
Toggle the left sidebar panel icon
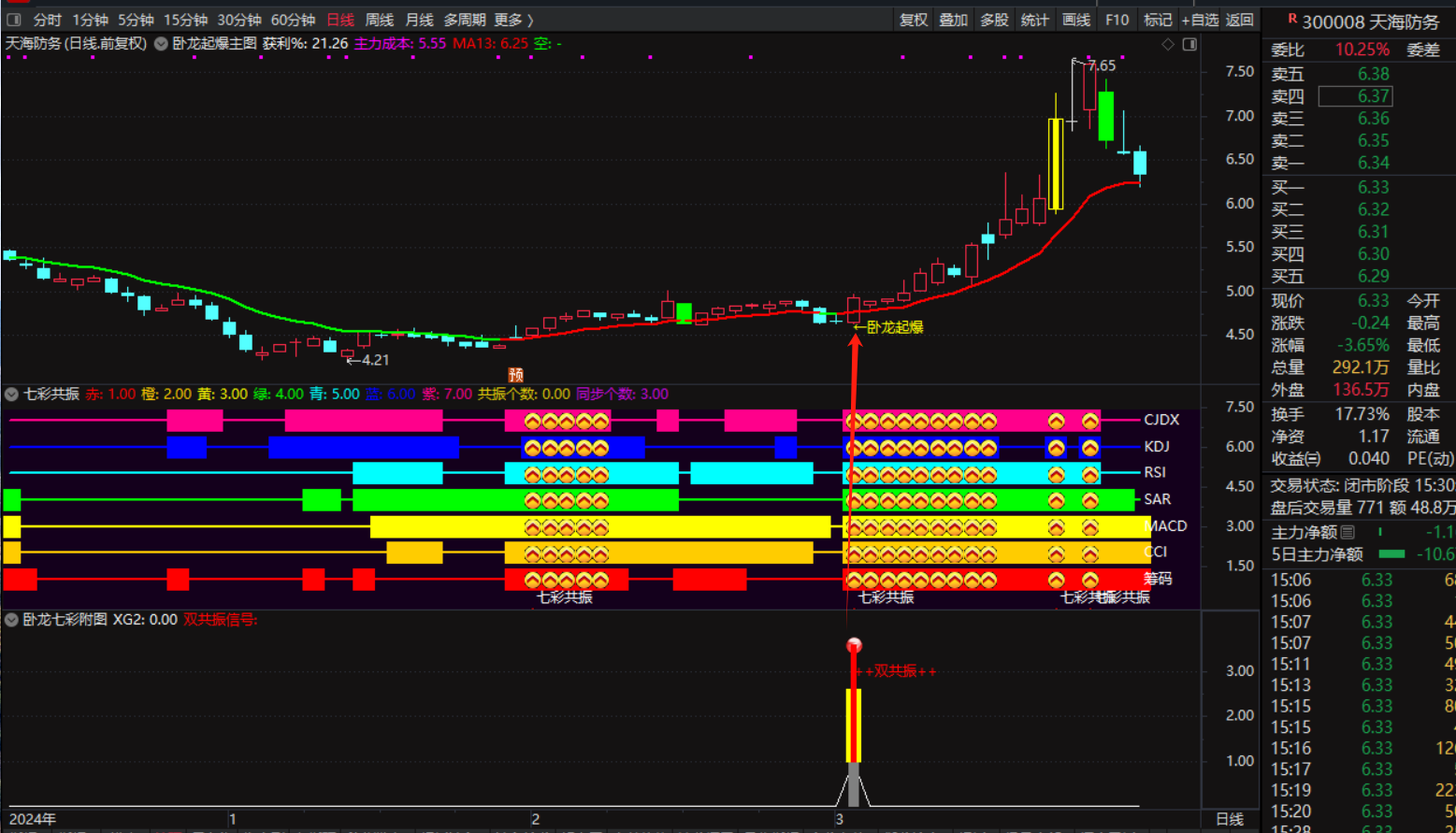click(14, 20)
